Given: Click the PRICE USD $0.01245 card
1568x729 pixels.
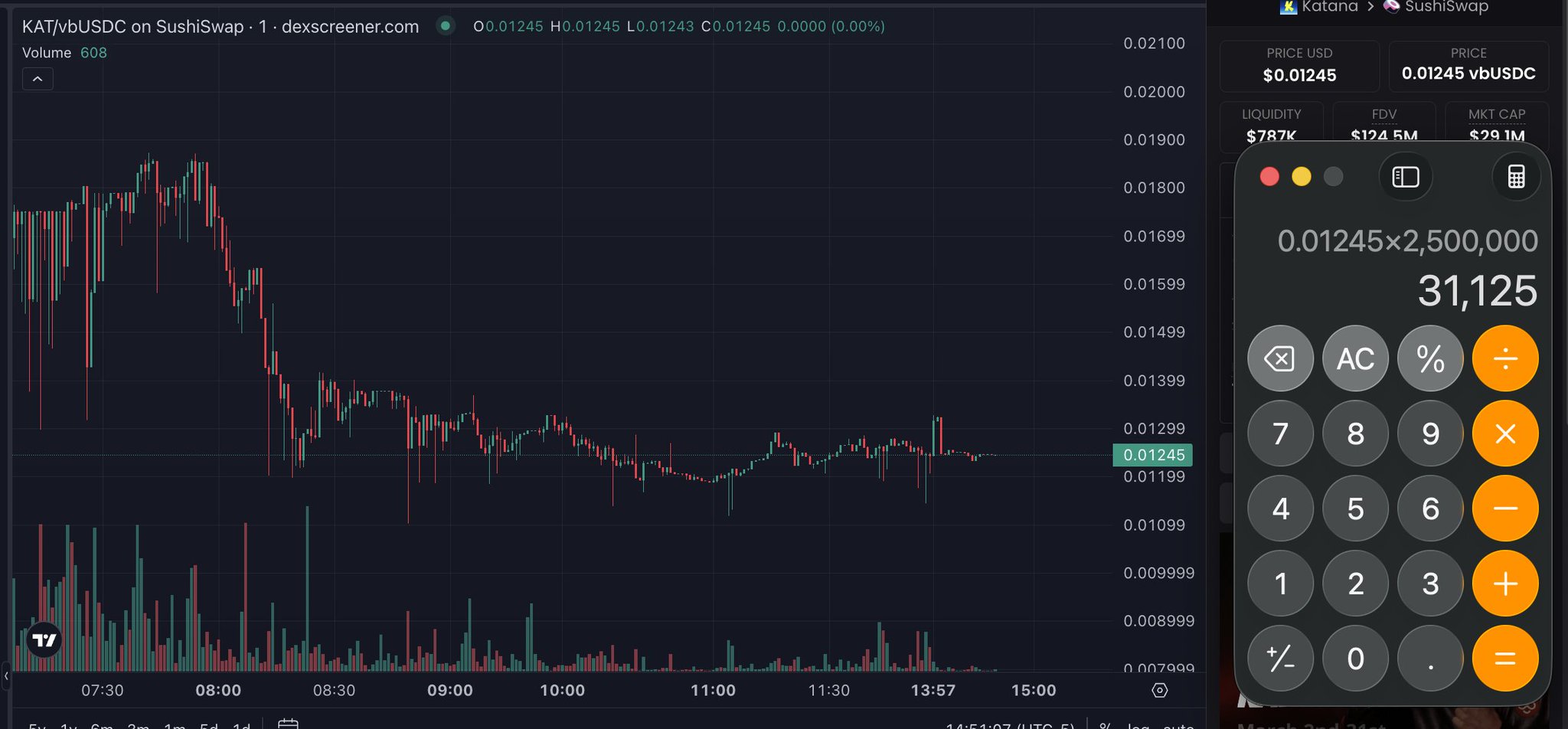Looking at the screenshot, I should (1299, 66).
